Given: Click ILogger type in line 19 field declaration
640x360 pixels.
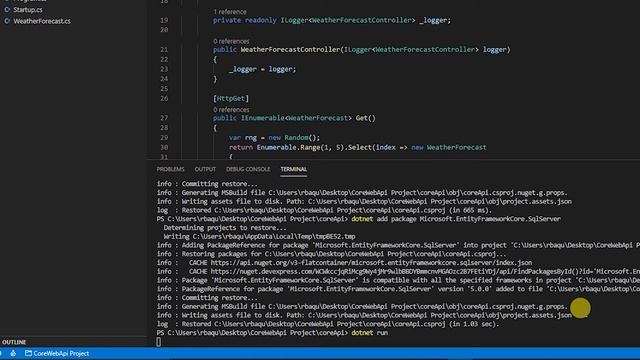Looking at the screenshot, I should tap(294, 20).
